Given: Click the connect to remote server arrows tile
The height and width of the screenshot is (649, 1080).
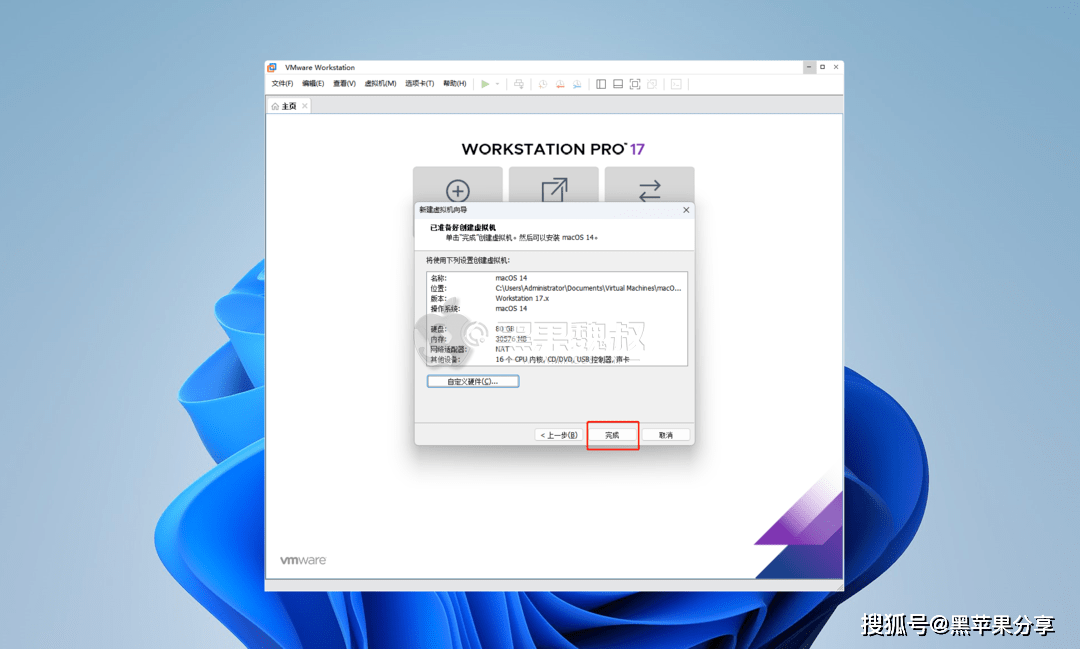Looking at the screenshot, I should tap(650, 185).
